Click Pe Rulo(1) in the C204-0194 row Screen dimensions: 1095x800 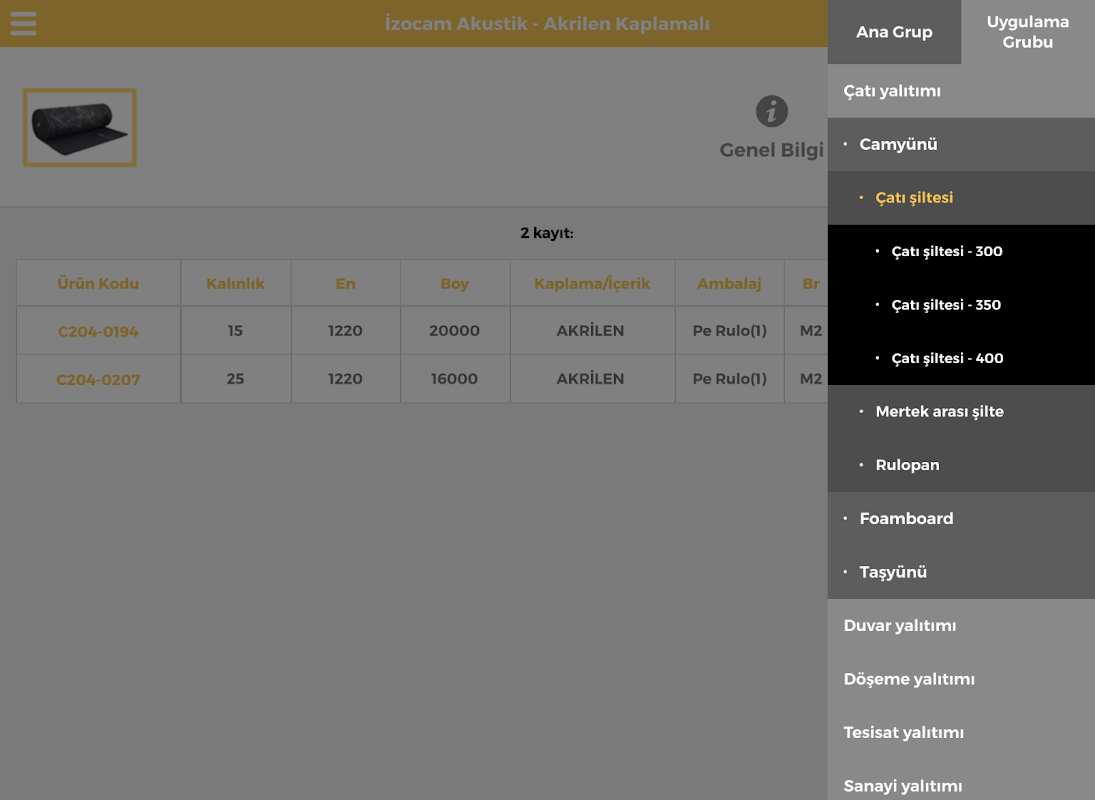click(x=730, y=331)
